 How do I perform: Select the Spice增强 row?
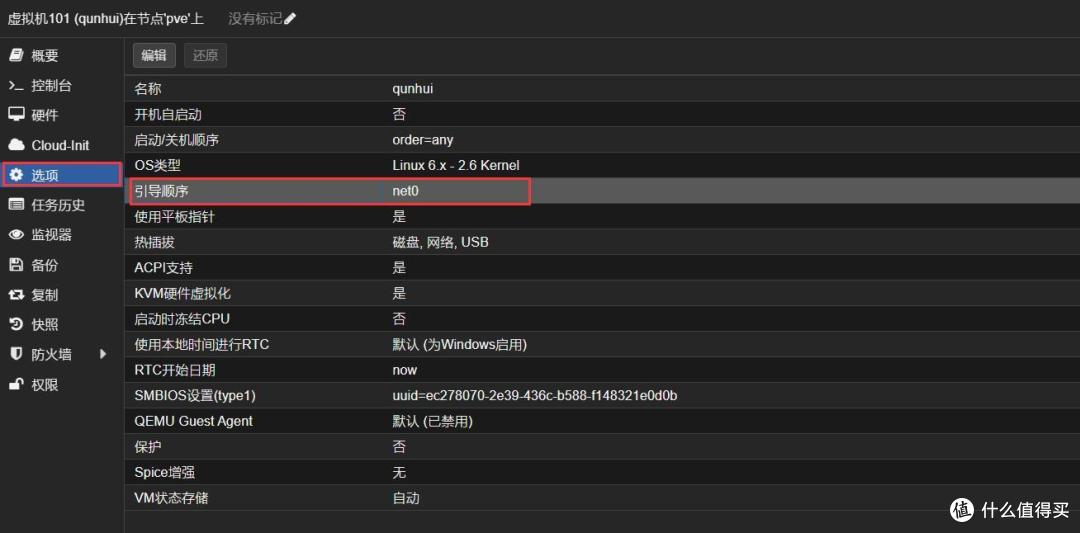(602, 472)
